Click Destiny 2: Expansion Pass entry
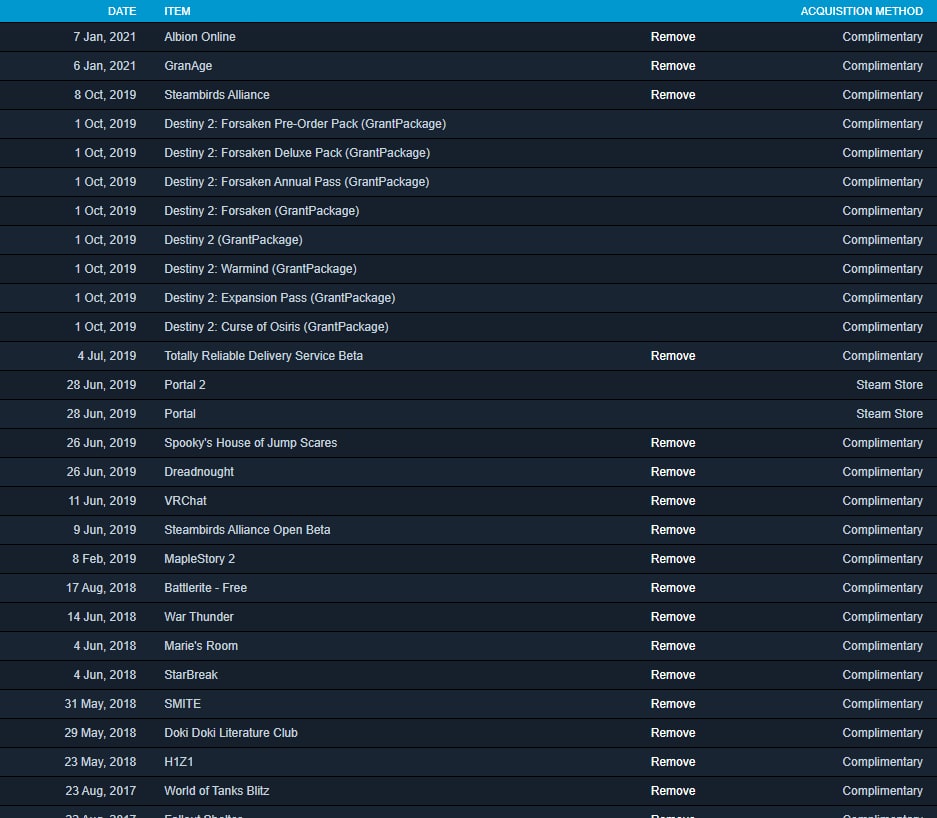This screenshot has width=937, height=818. [280, 298]
